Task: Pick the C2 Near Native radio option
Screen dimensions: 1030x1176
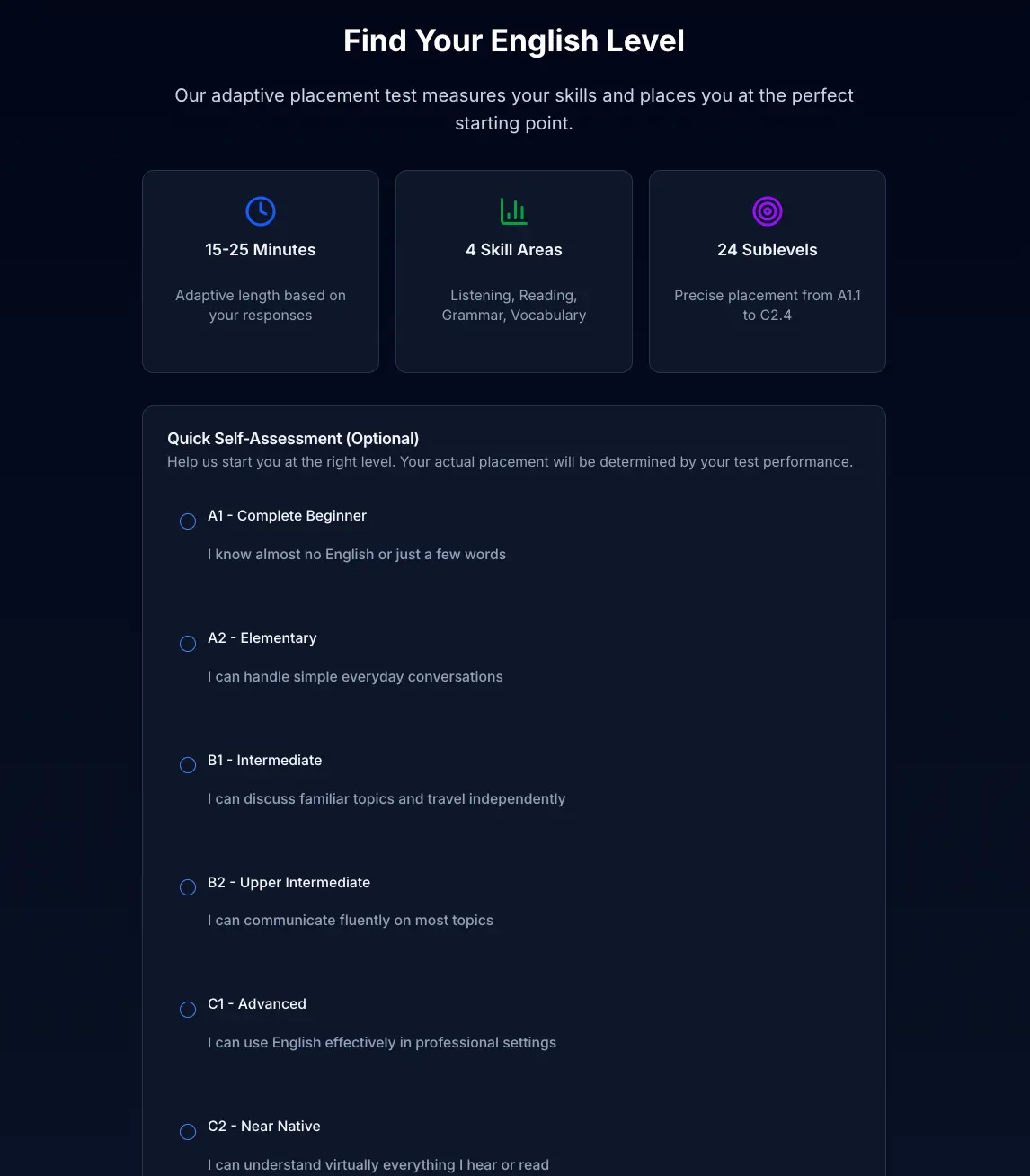Action: [x=188, y=1132]
